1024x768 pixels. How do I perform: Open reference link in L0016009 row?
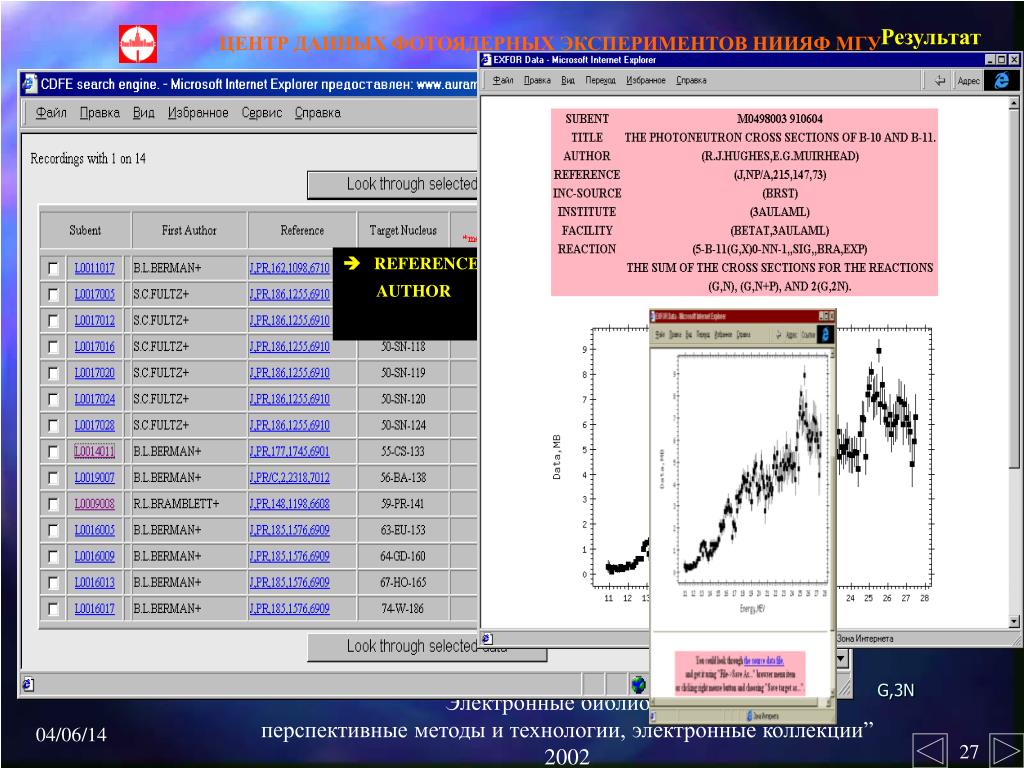click(289, 556)
